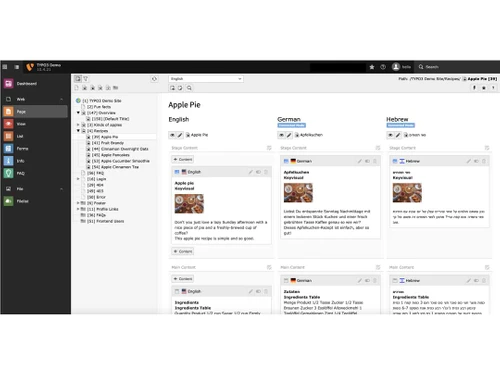Click the German Apfelkuchen keyvisual thumbnail

pyautogui.click(x=298, y=193)
